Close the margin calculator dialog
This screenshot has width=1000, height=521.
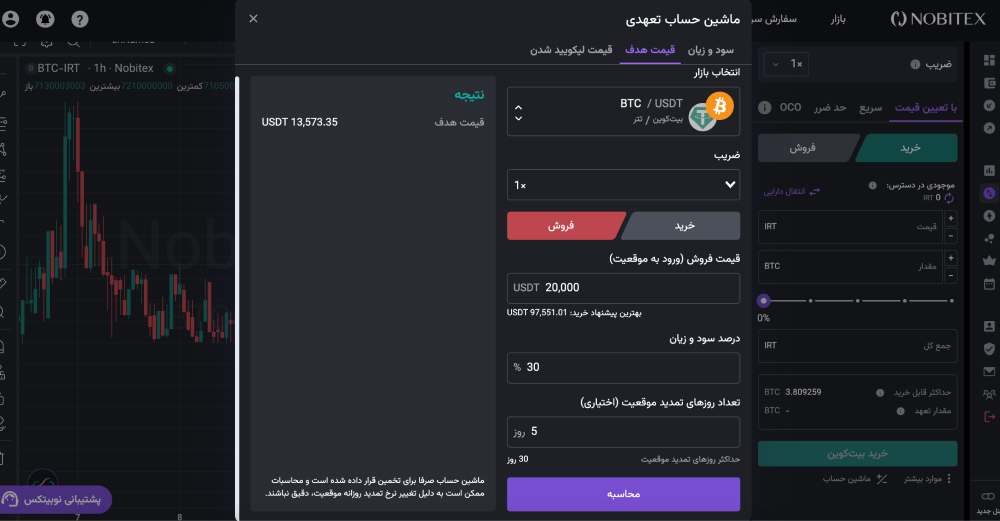(253, 18)
